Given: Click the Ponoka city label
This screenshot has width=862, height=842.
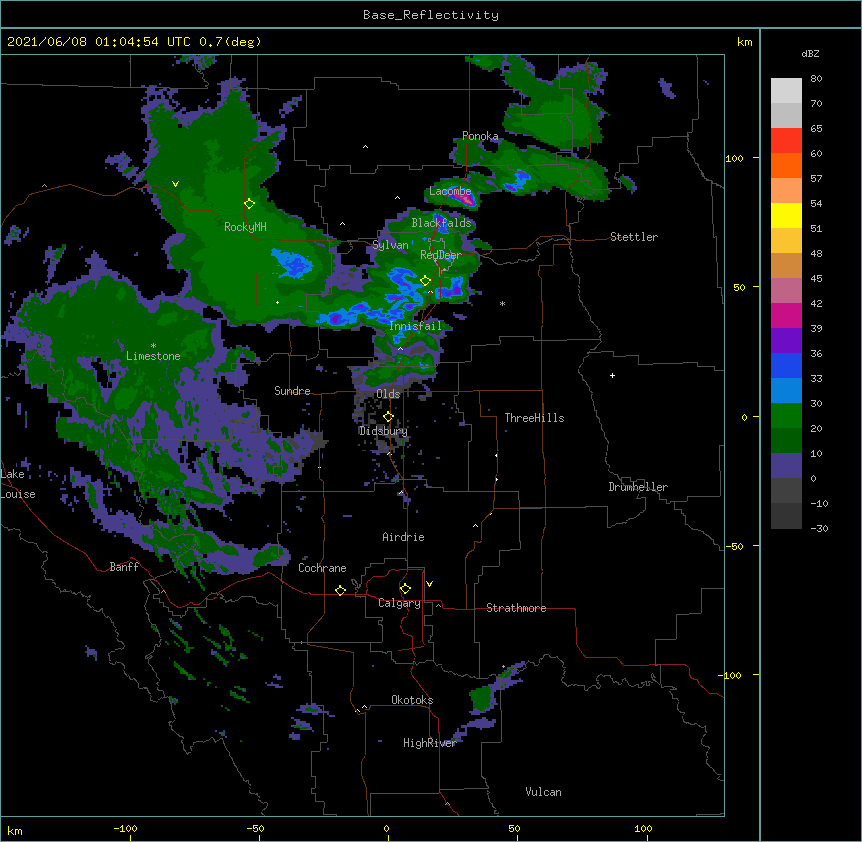Looking at the screenshot, I should [x=480, y=136].
